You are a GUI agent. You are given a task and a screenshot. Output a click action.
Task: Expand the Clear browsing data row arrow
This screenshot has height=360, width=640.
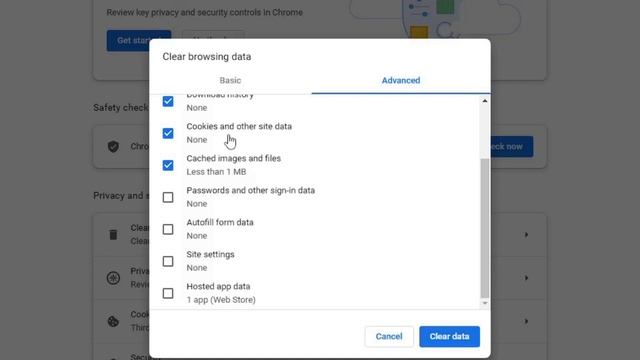click(x=526, y=235)
